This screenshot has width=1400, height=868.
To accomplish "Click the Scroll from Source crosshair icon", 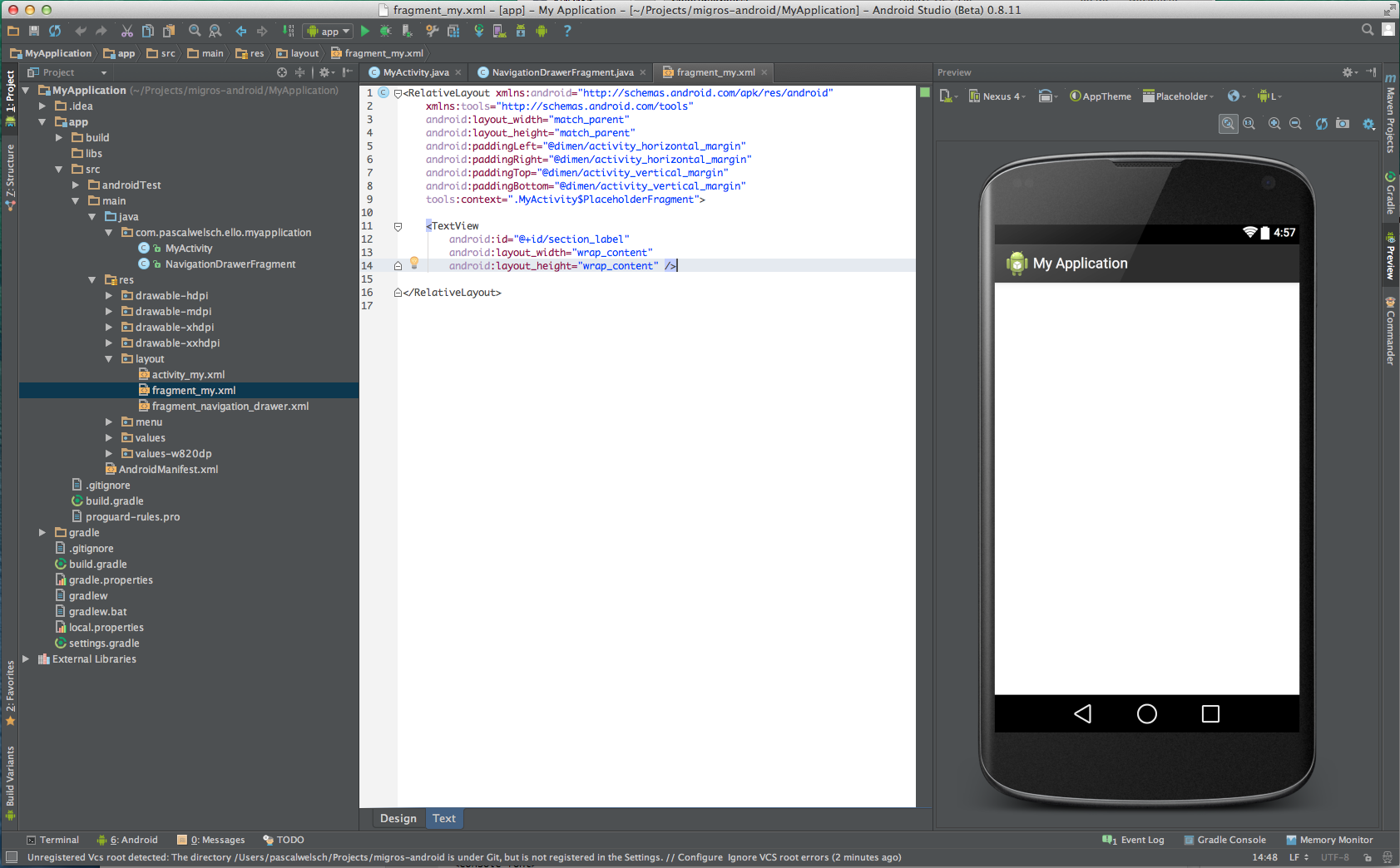I will point(282,72).
